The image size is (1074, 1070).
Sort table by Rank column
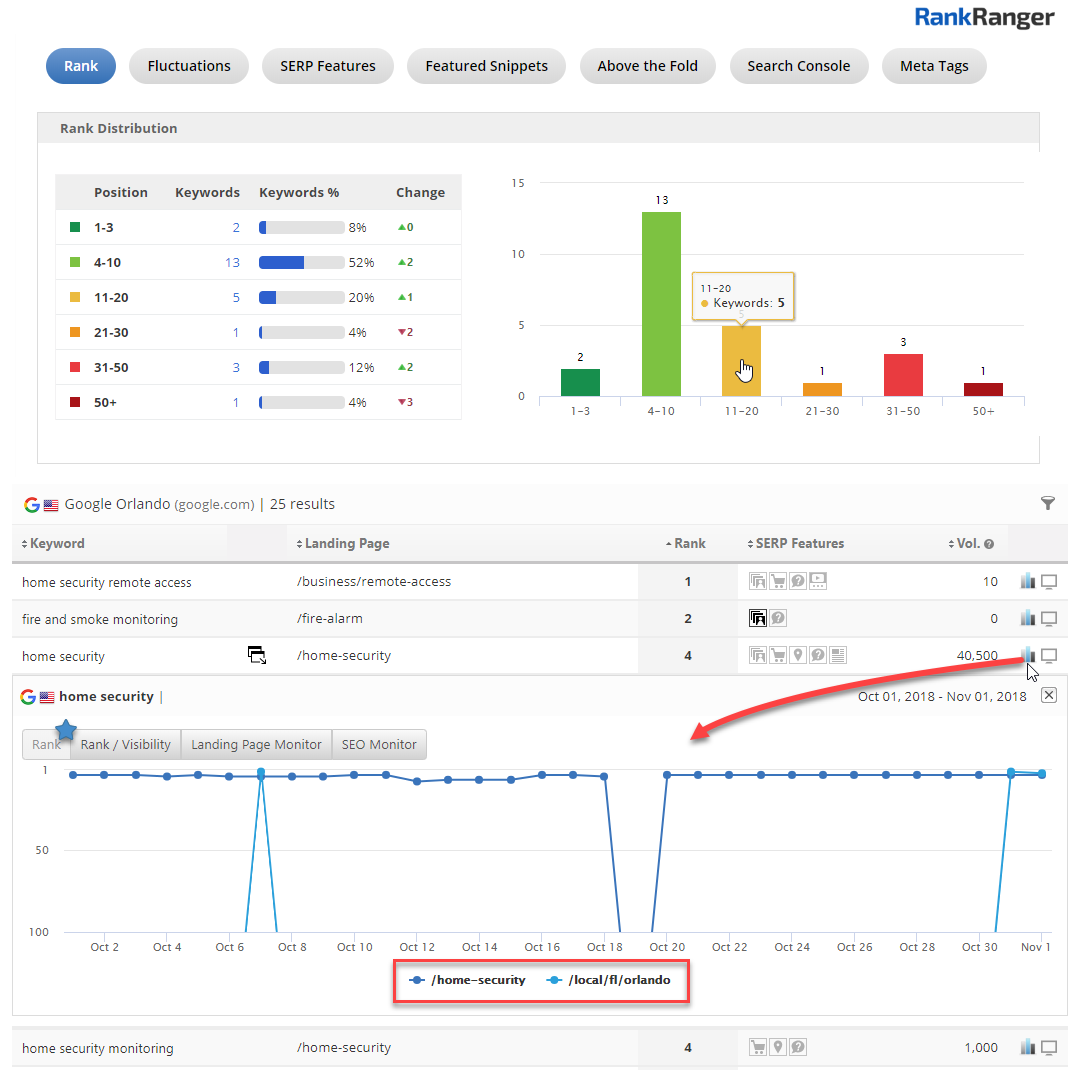tap(688, 544)
